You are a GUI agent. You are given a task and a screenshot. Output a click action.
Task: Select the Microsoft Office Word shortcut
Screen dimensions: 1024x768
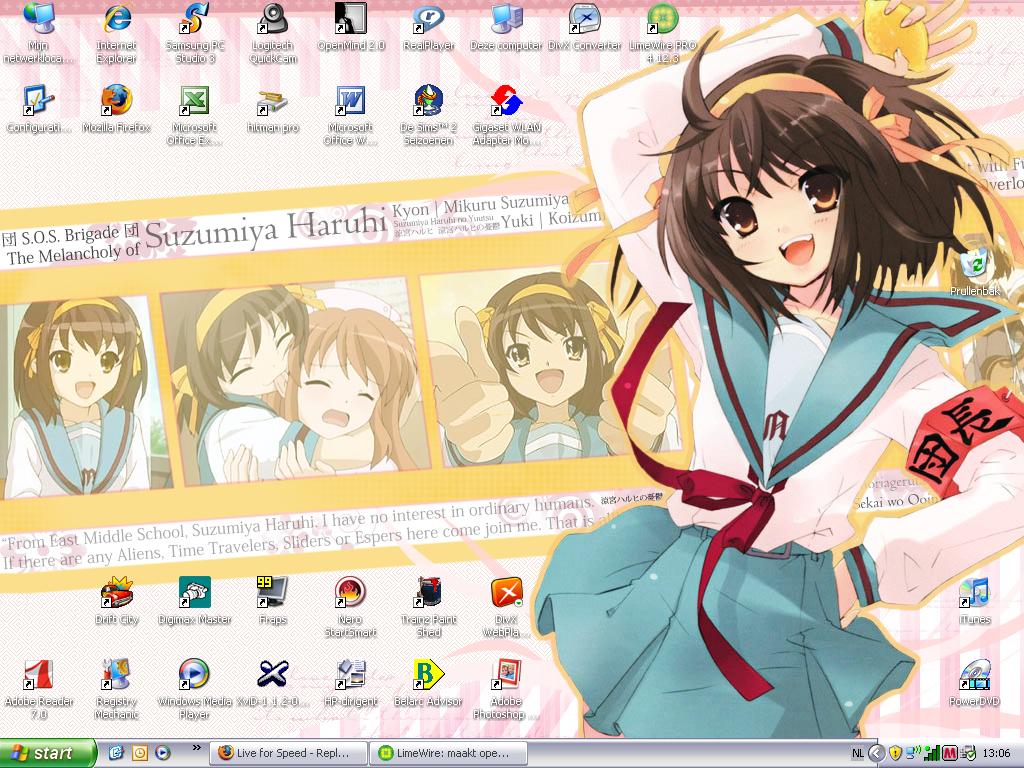coord(351,115)
